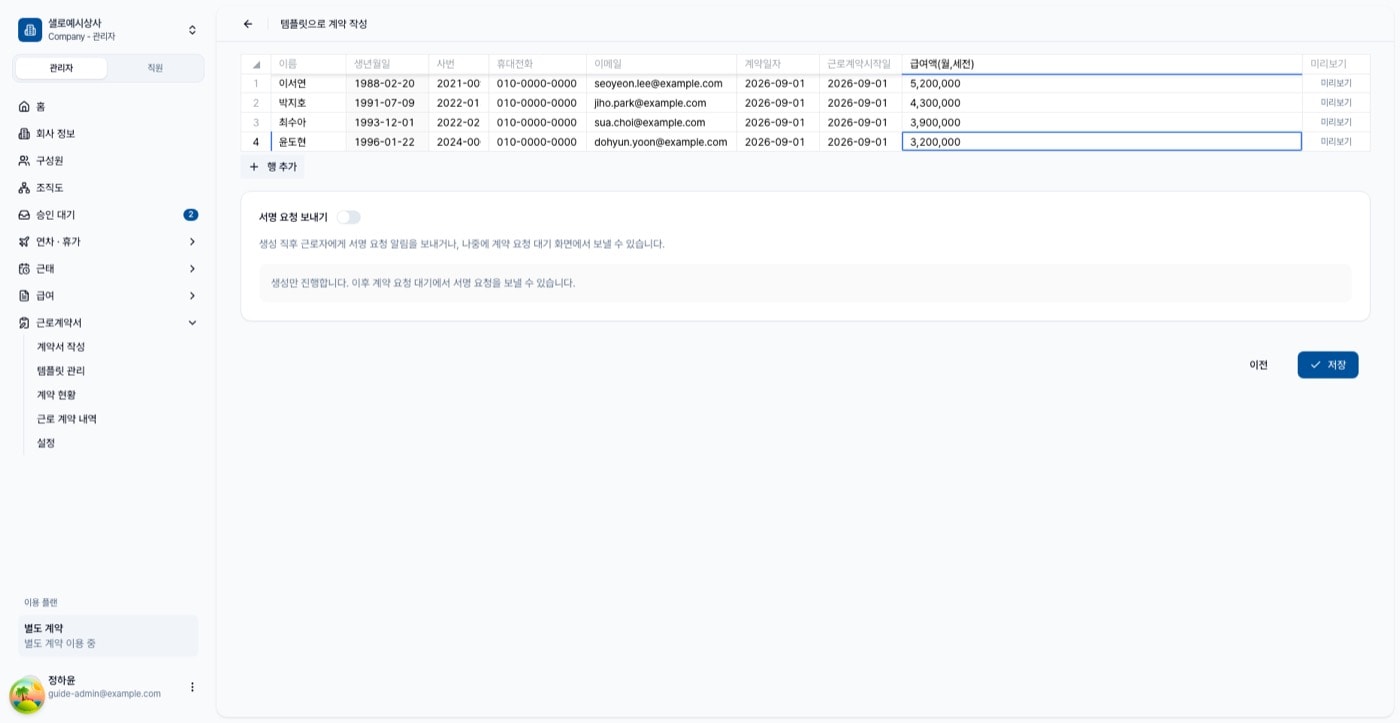Click the 승인 대기 inbox icon

pyautogui.click(x=25, y=214)
